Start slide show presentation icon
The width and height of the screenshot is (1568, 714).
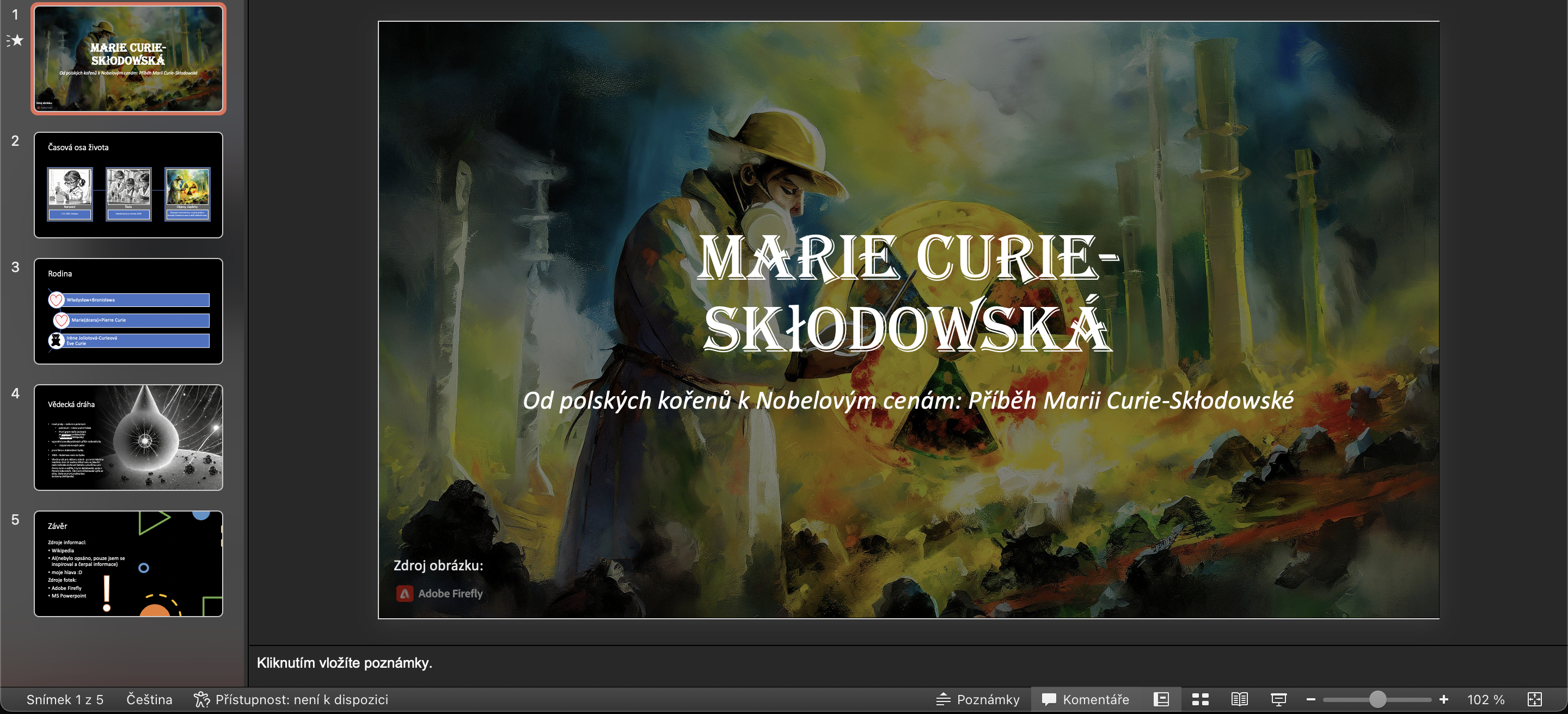1279,699
